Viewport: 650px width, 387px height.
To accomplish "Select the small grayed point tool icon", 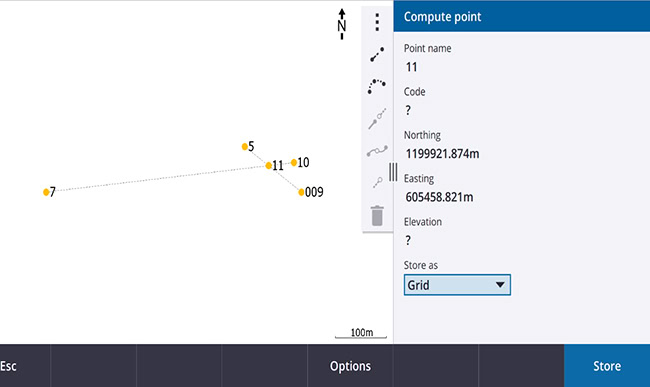I will click(377, 182).
